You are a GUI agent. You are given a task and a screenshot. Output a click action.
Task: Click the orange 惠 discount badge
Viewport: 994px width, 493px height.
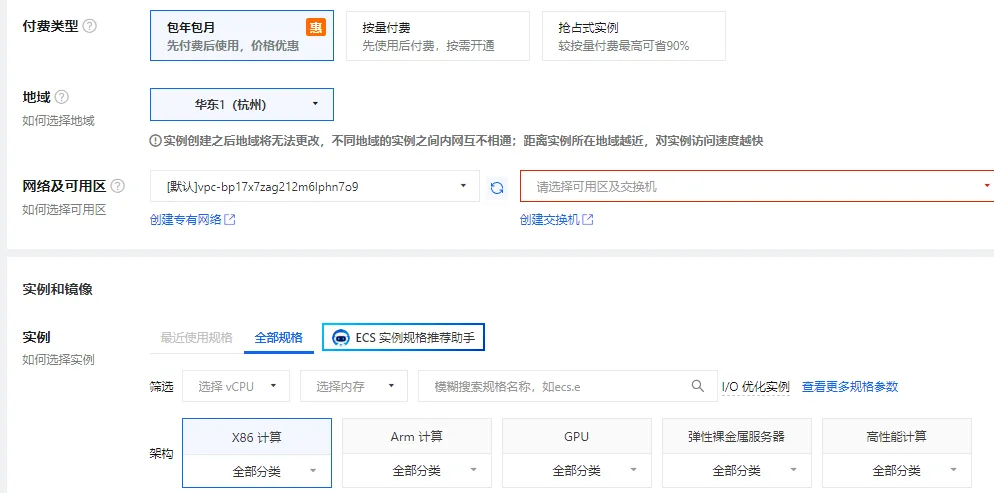click(316, 27)
